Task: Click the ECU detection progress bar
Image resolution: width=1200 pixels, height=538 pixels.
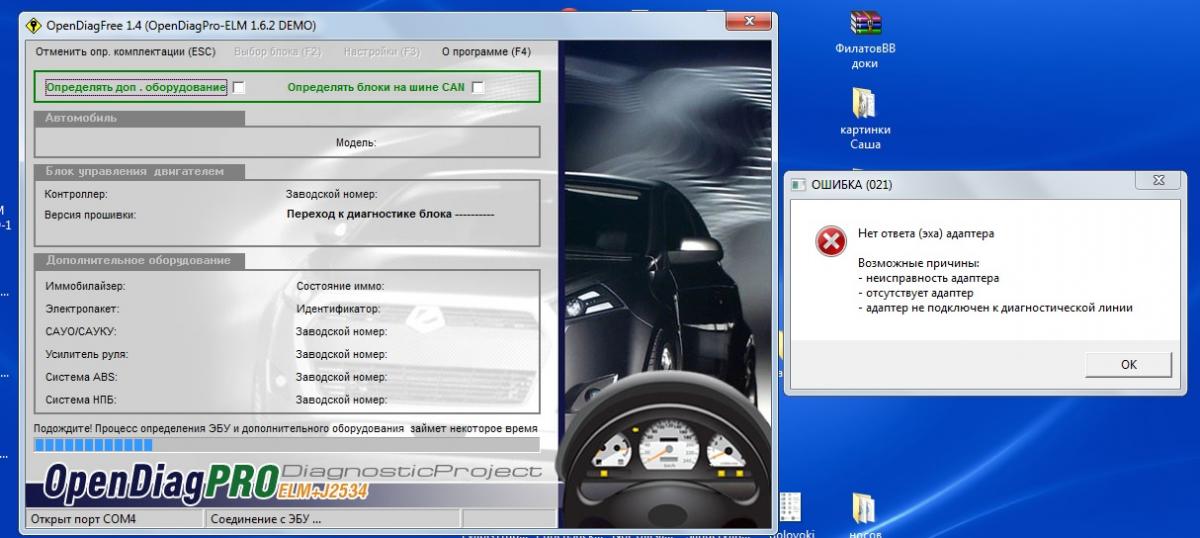Action: tap(286, 445)
